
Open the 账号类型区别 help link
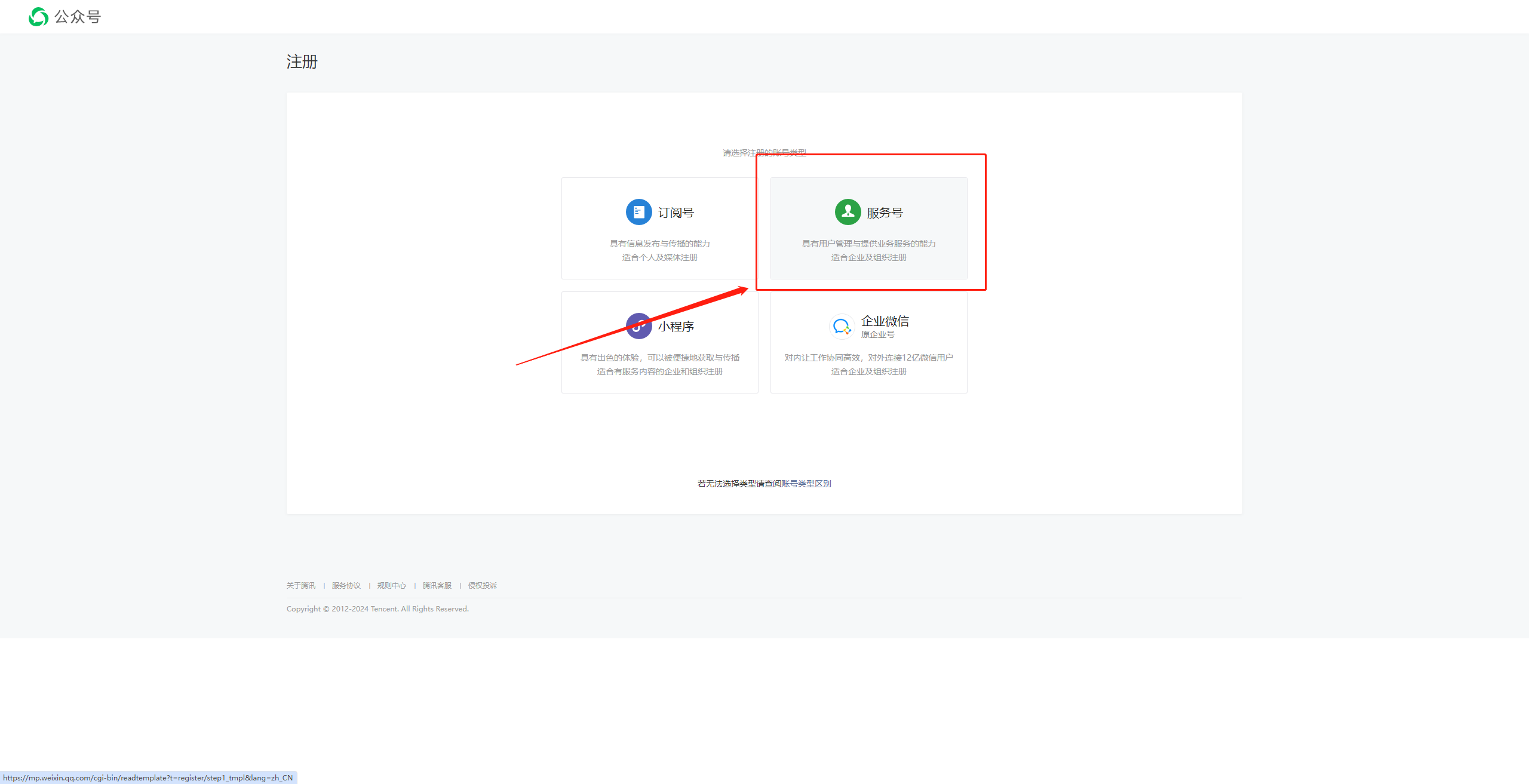[x=806, y=484]
